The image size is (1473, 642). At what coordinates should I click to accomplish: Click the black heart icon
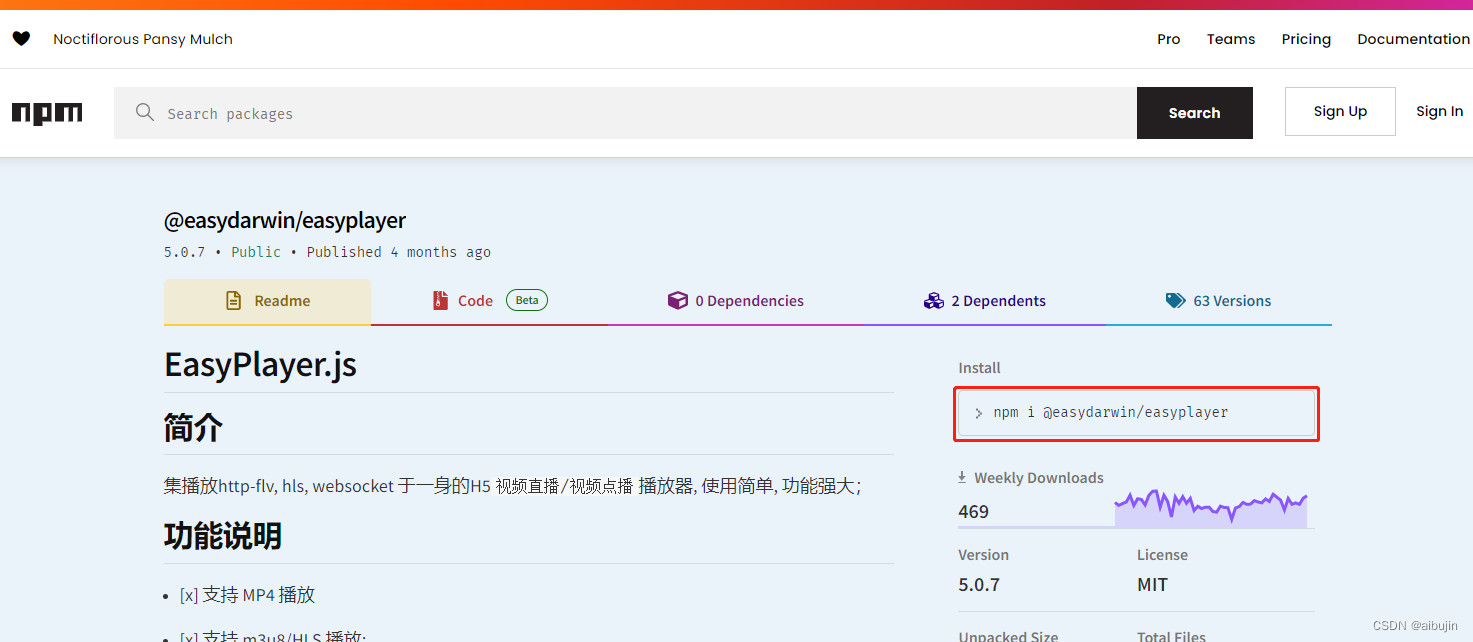21,39
